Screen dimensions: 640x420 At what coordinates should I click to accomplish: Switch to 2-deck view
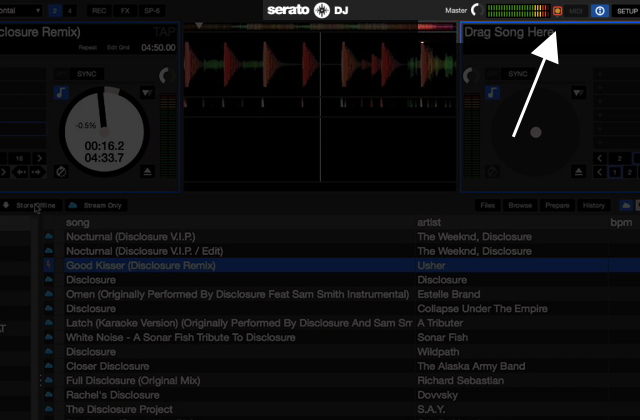[55, 11]
